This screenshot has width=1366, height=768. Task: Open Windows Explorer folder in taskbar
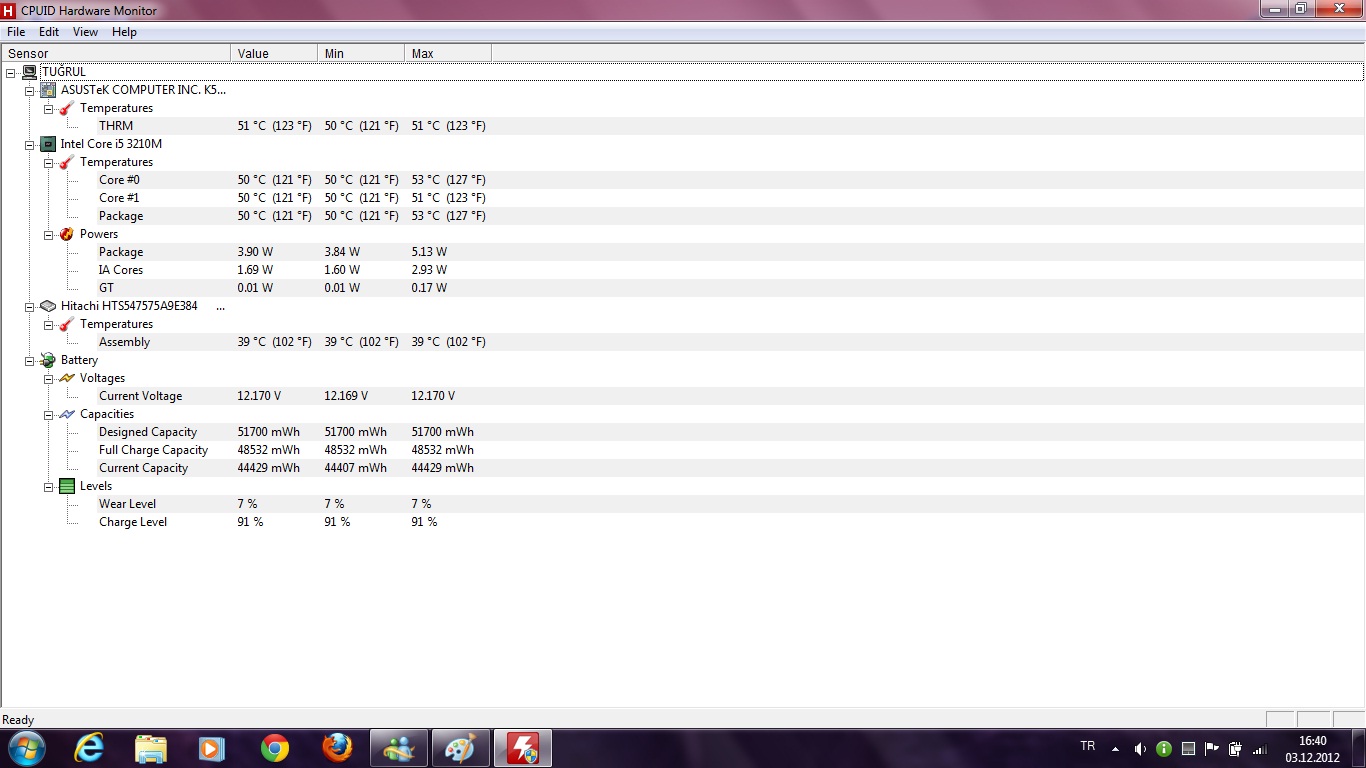[151, 748]
